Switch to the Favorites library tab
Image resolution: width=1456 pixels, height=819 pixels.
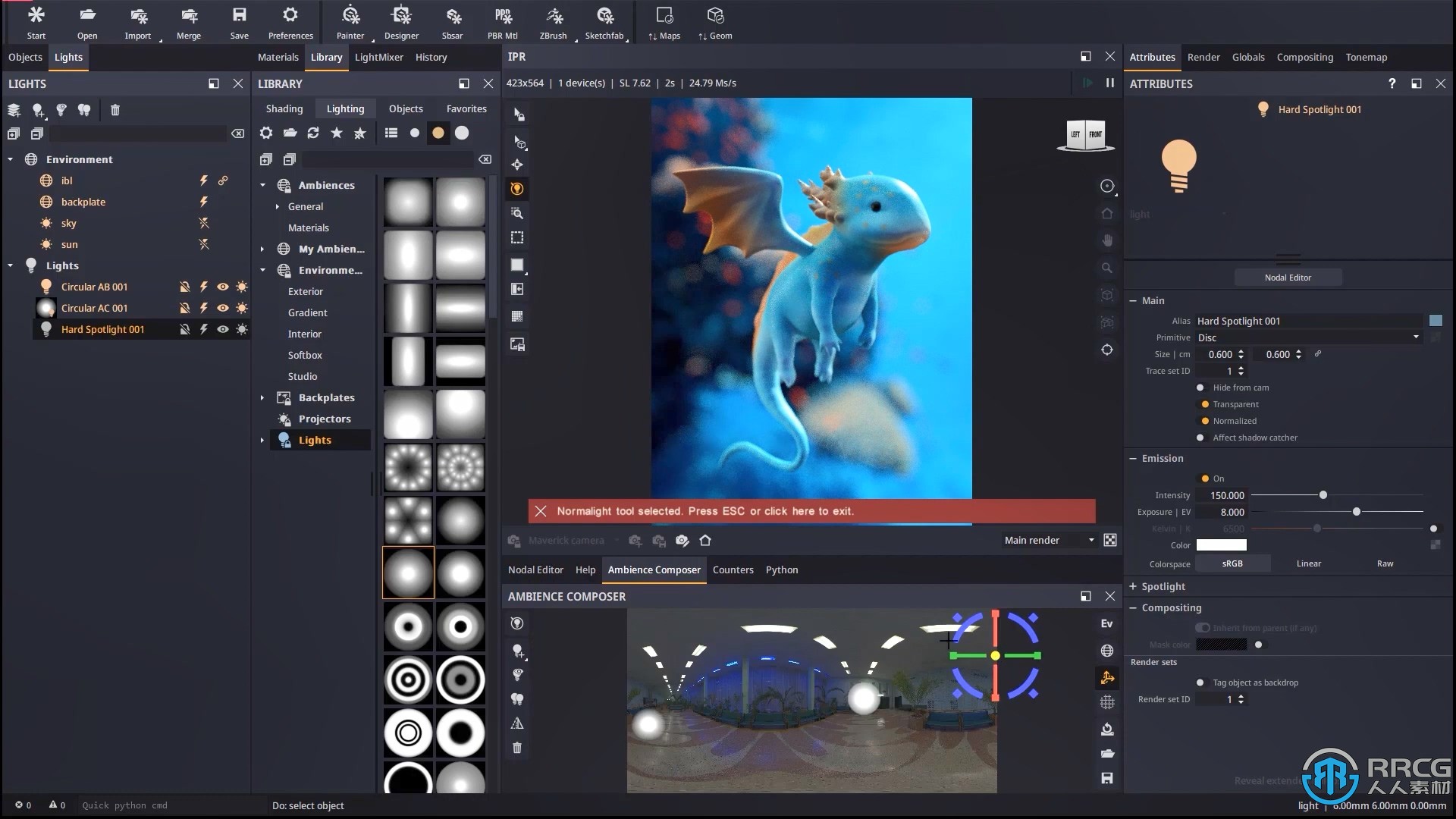pos(465,107)
